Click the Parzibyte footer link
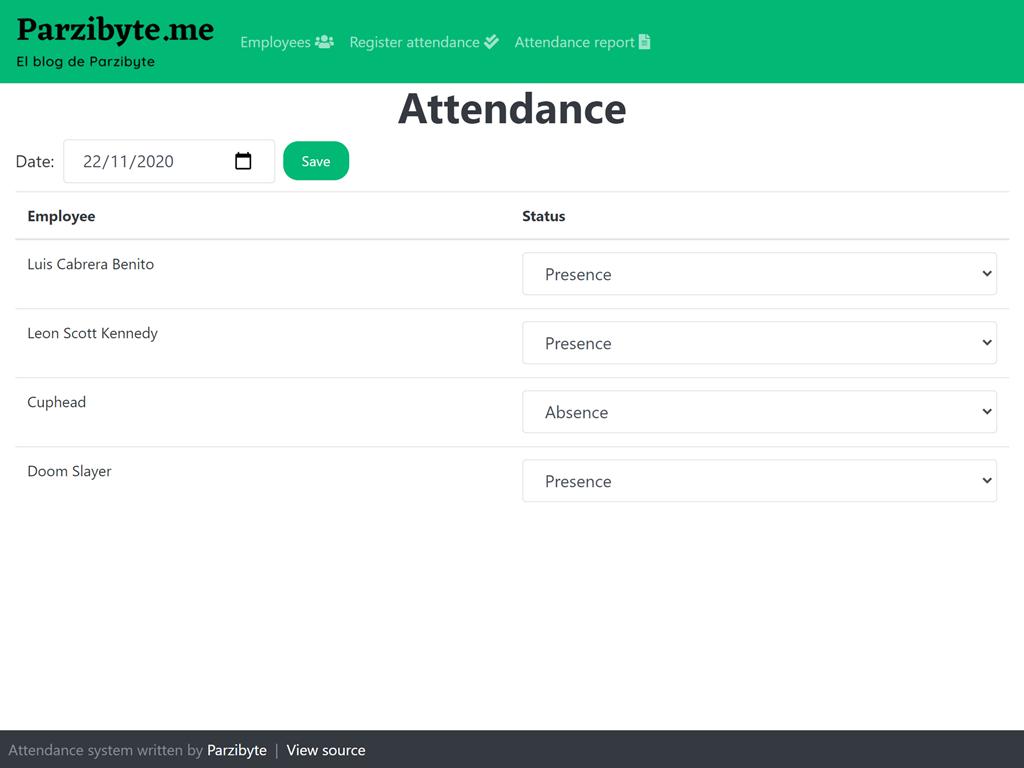Screen dimensions: 1024x768 pyautogui.click(x=236, y=750)
